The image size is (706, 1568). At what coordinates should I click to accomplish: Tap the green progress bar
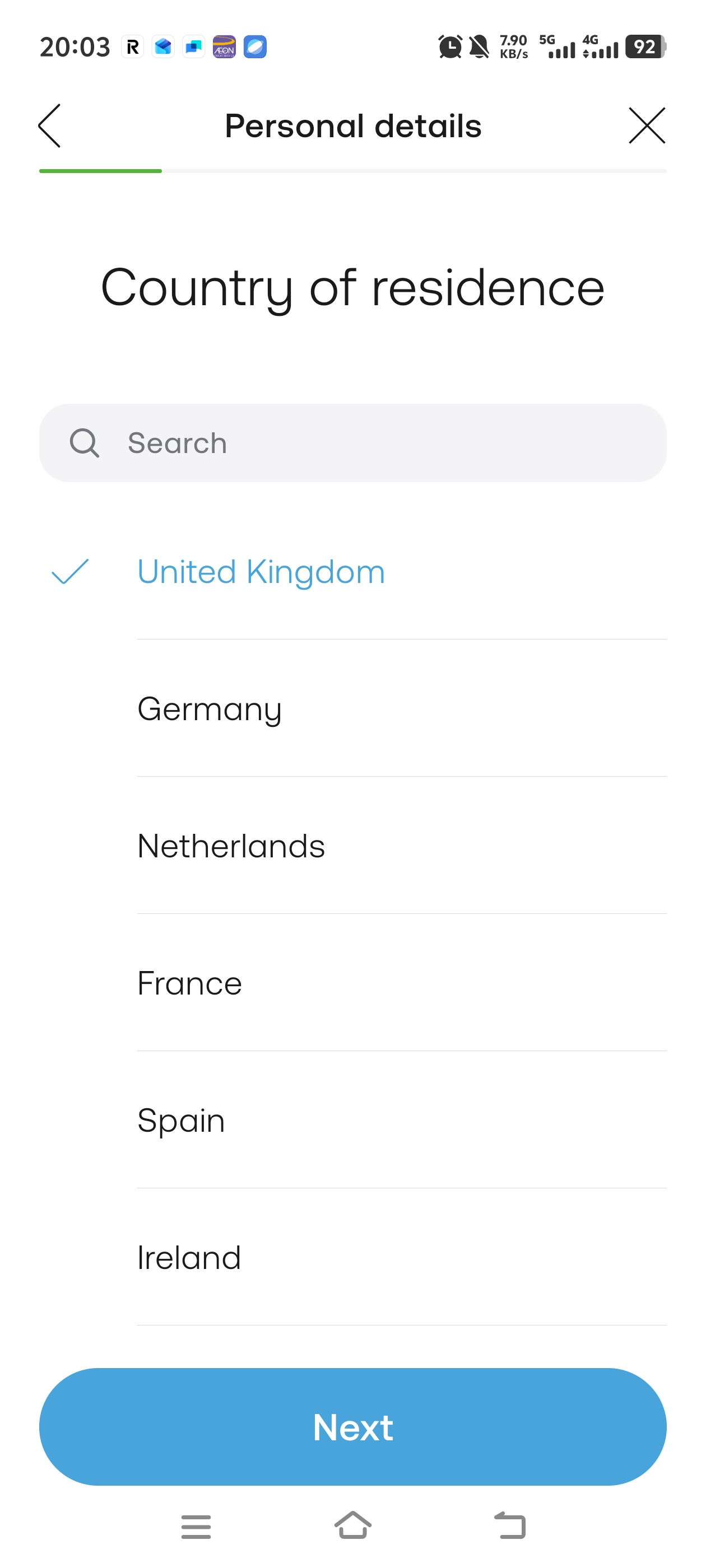click(100, 171)
